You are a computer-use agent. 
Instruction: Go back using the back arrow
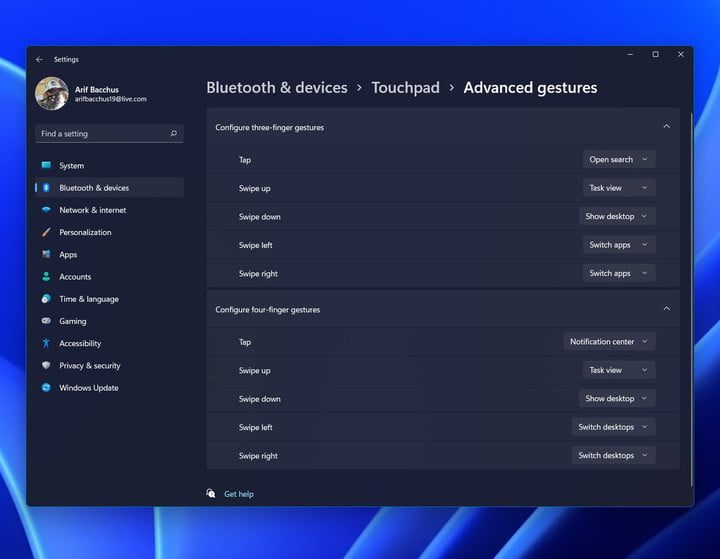[x=39, y=59]
